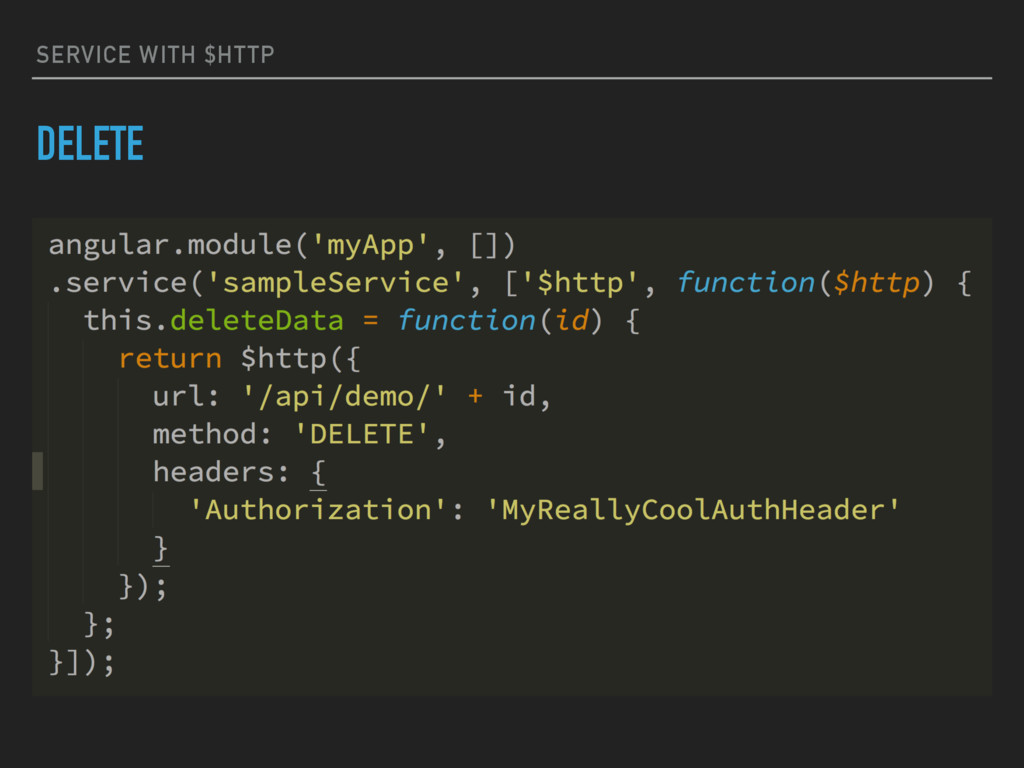The height and width of the screenshot is (768, 1024).
Task: Click the gutter marker beside headers line
Action: pos(38,471)
